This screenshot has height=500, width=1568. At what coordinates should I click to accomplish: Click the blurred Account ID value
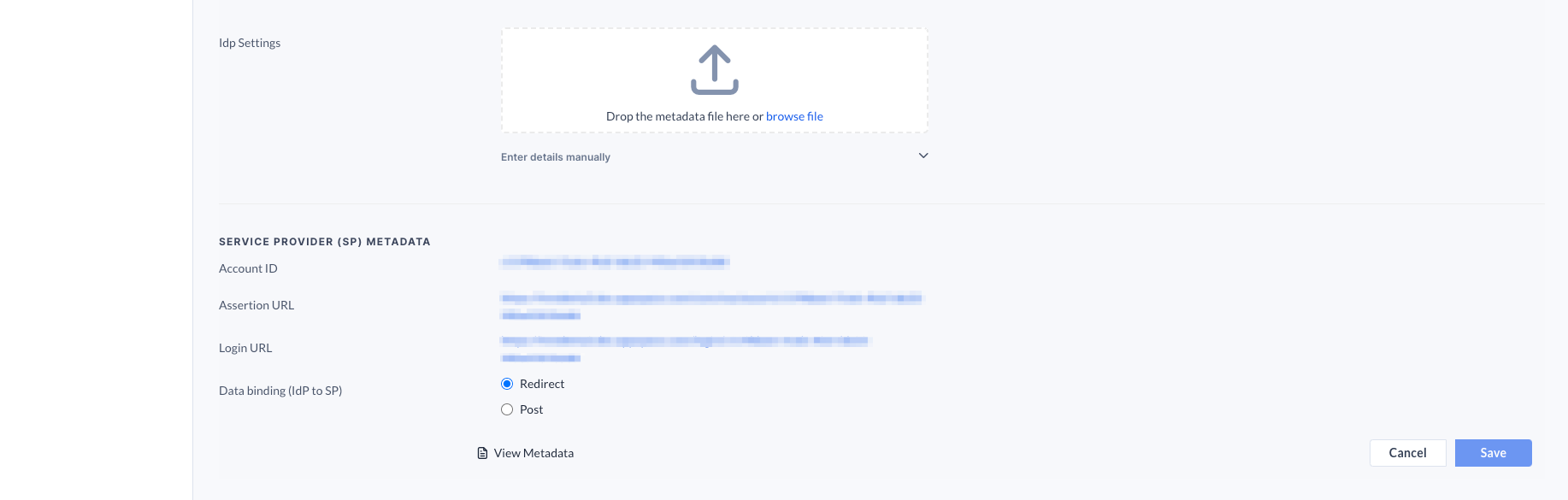tap(615, 262)
